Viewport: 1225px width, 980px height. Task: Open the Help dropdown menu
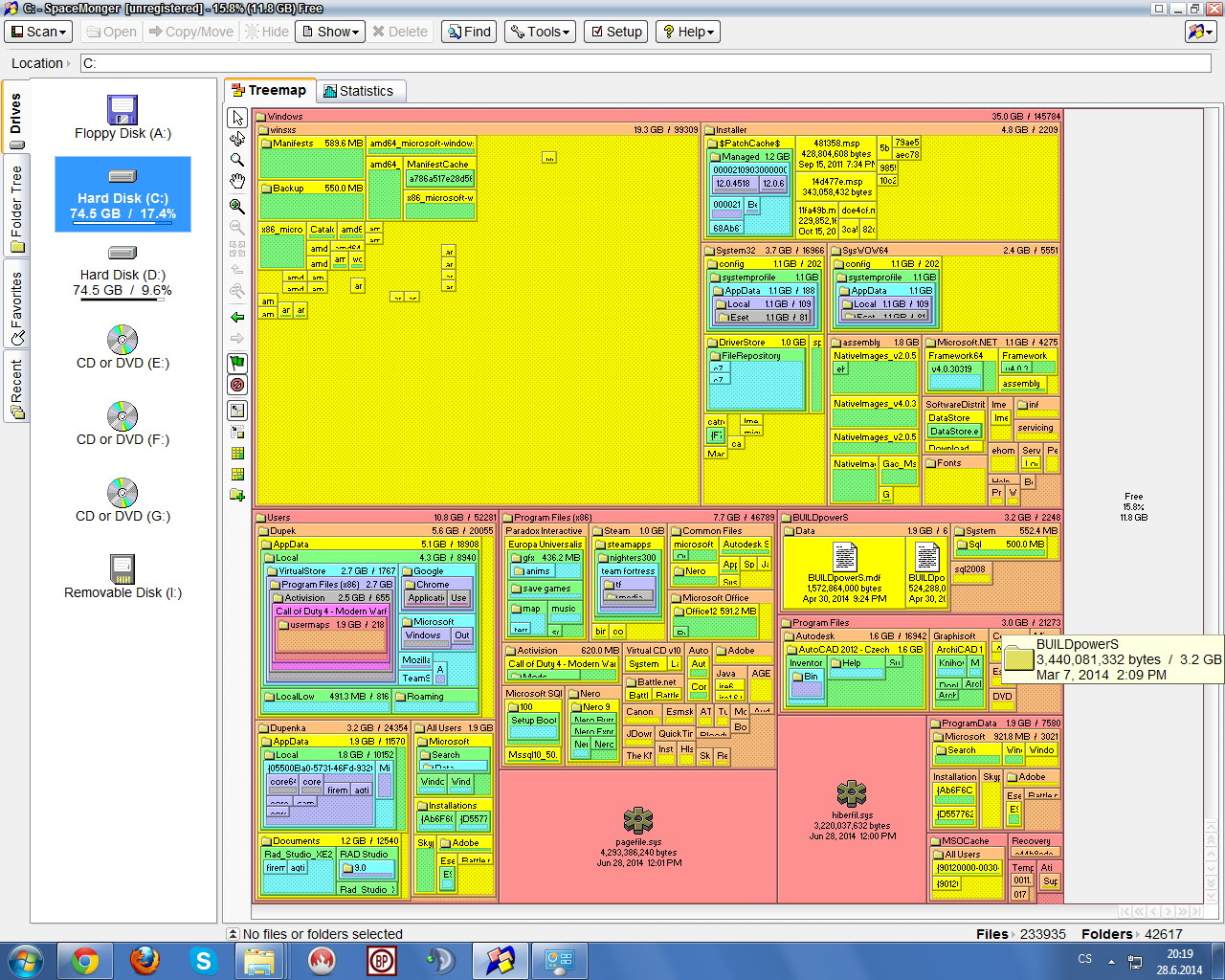click(x=687, y=32)
